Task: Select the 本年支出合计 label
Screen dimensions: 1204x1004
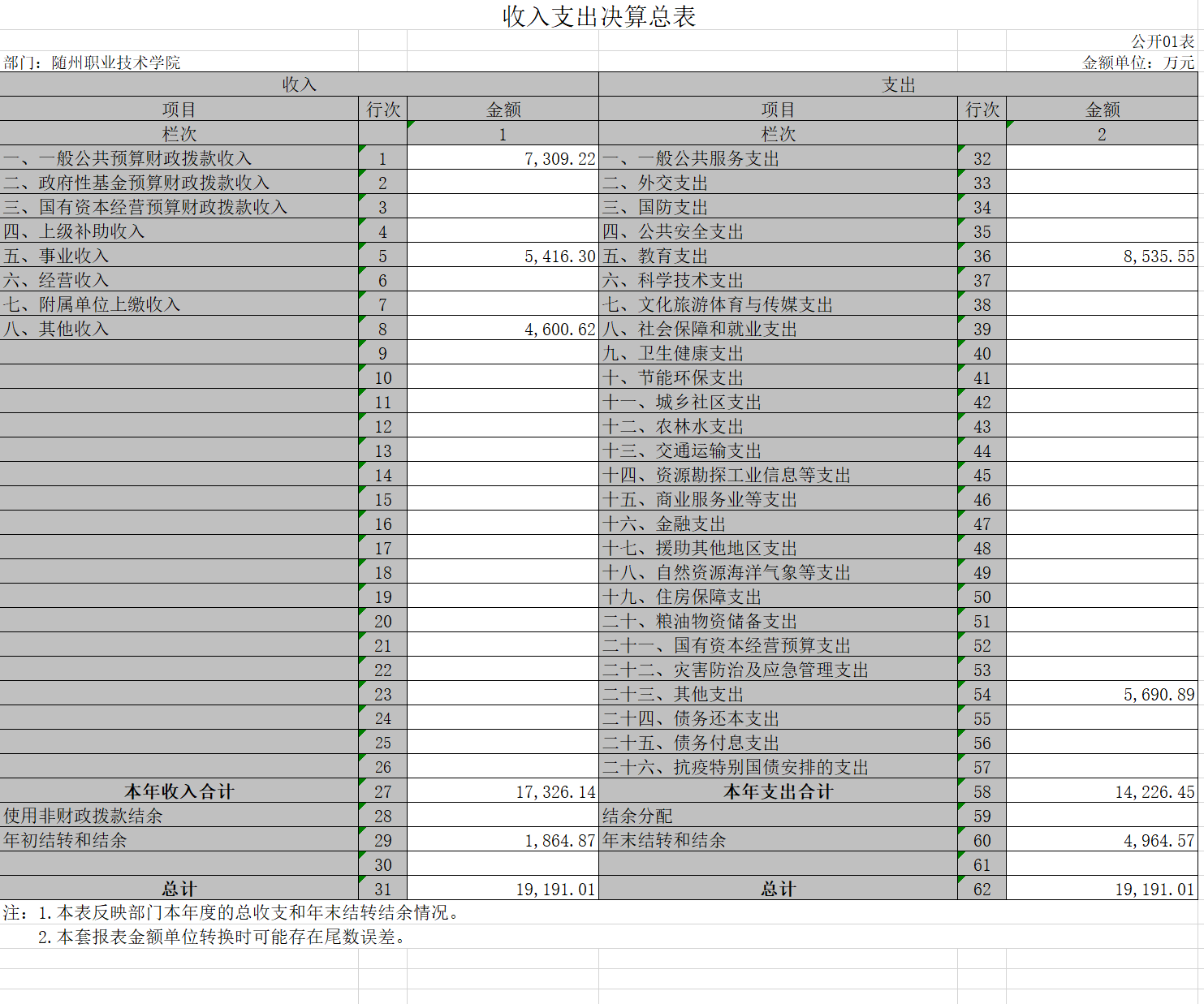Action: click(x=779, y=791)
